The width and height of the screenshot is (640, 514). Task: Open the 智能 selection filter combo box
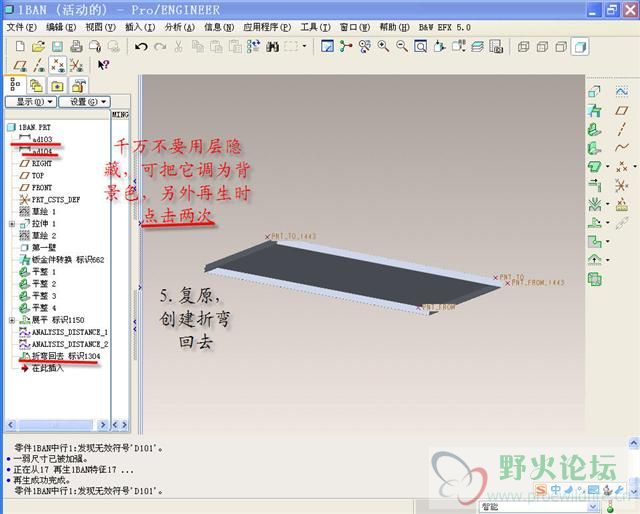click(539, 507)
